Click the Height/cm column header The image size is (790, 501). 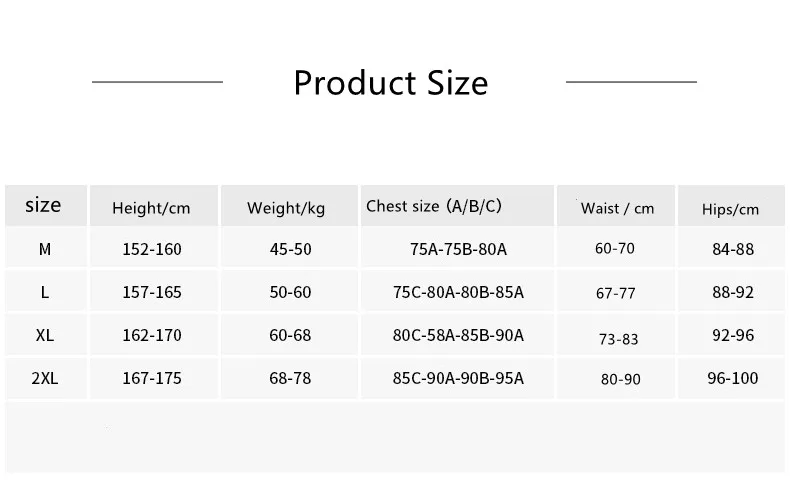(x=151, y=208)
